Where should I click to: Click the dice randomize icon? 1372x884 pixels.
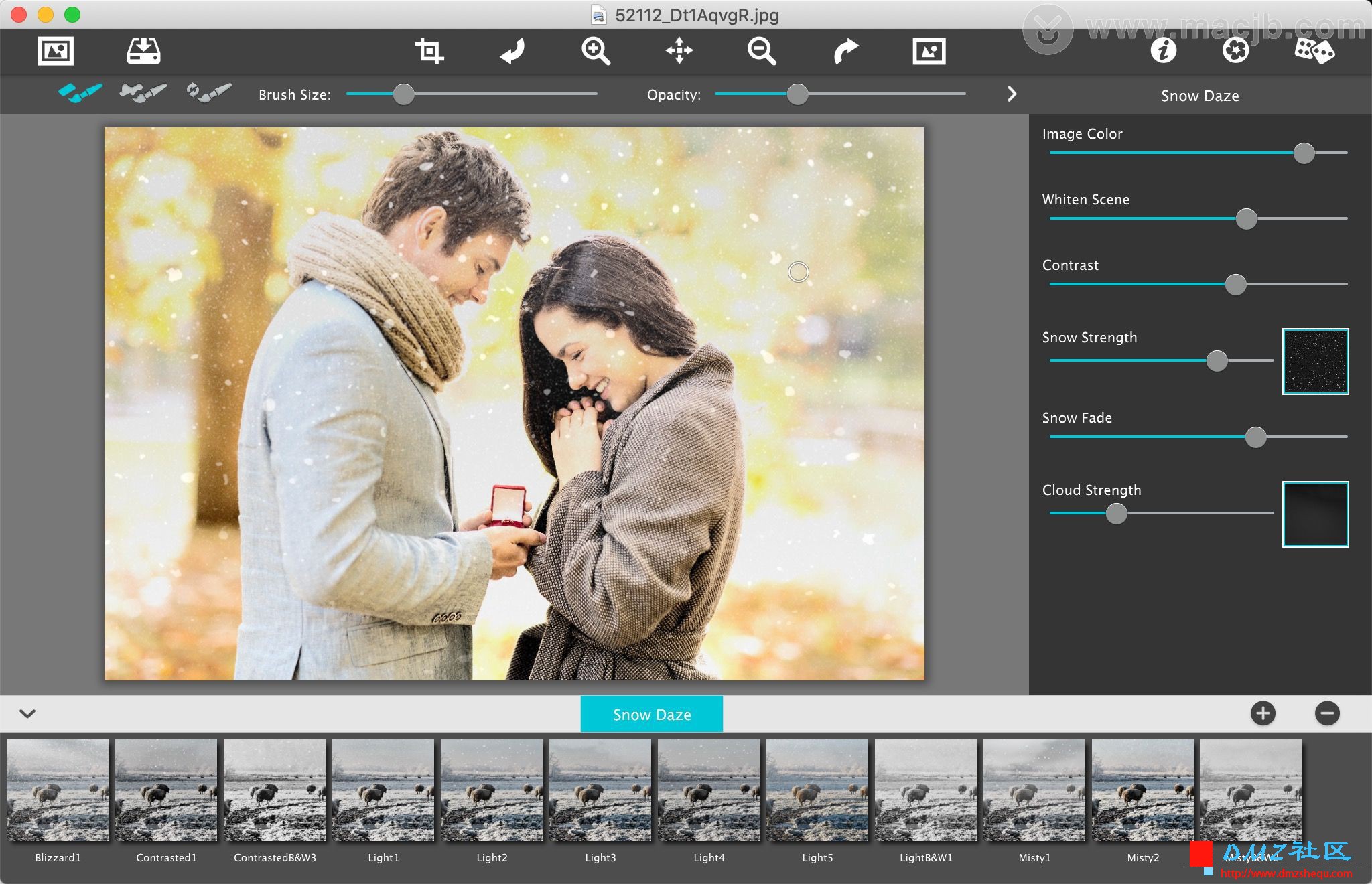pyautogui.click(x=1314, y=50)
